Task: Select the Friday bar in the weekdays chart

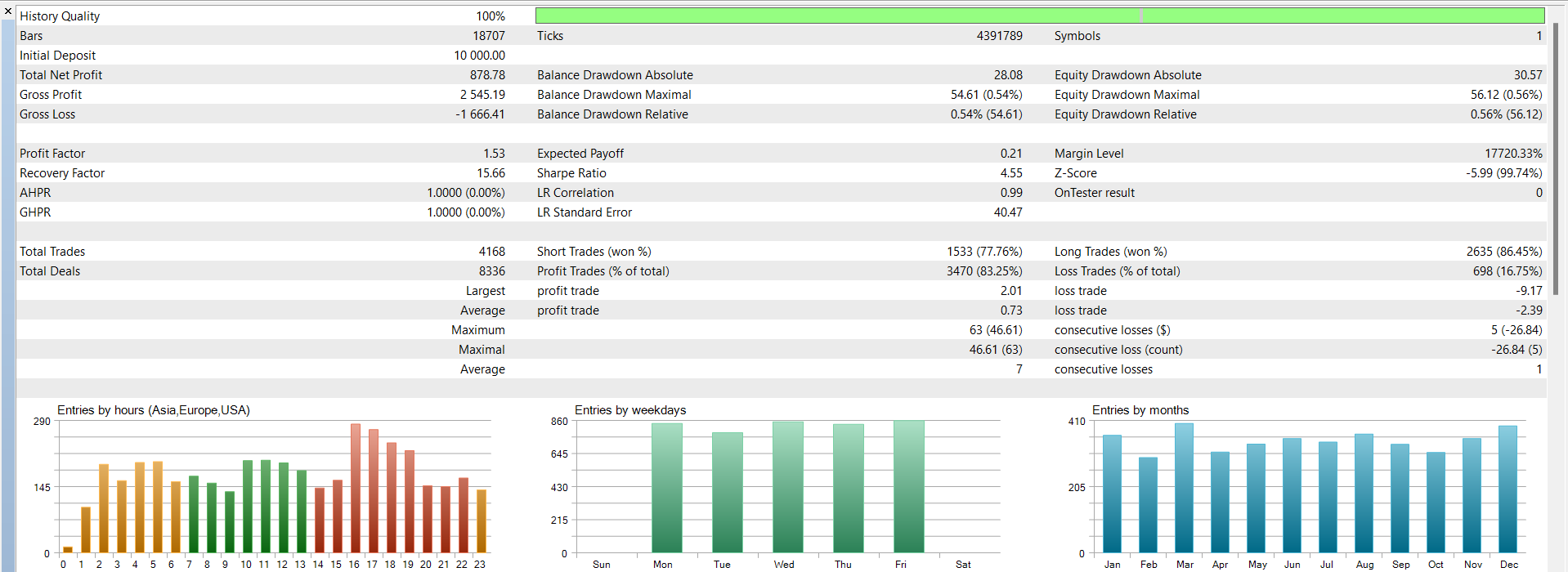Action: pos(908,487)
